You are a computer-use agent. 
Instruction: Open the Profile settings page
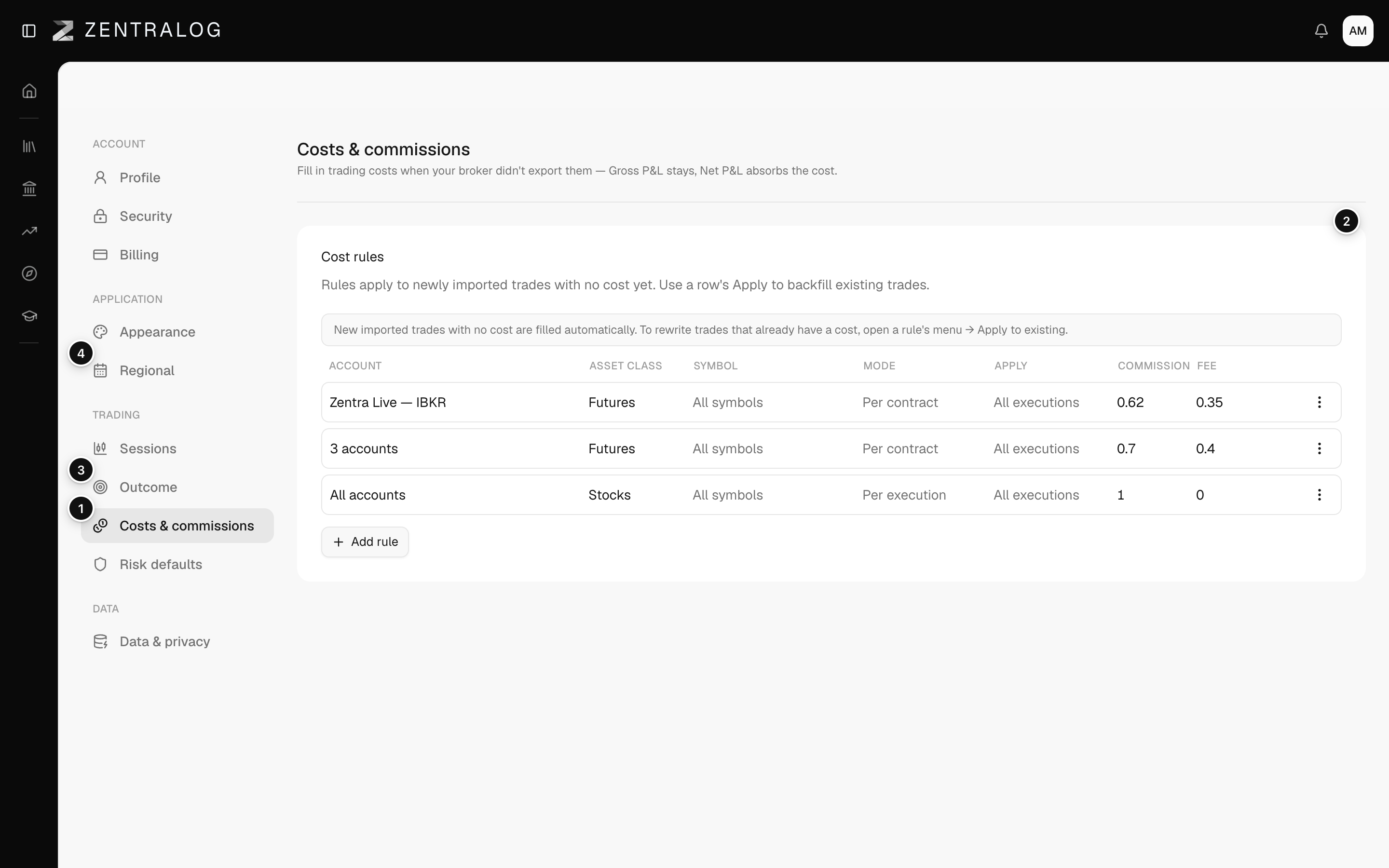[x=177, y=177]
